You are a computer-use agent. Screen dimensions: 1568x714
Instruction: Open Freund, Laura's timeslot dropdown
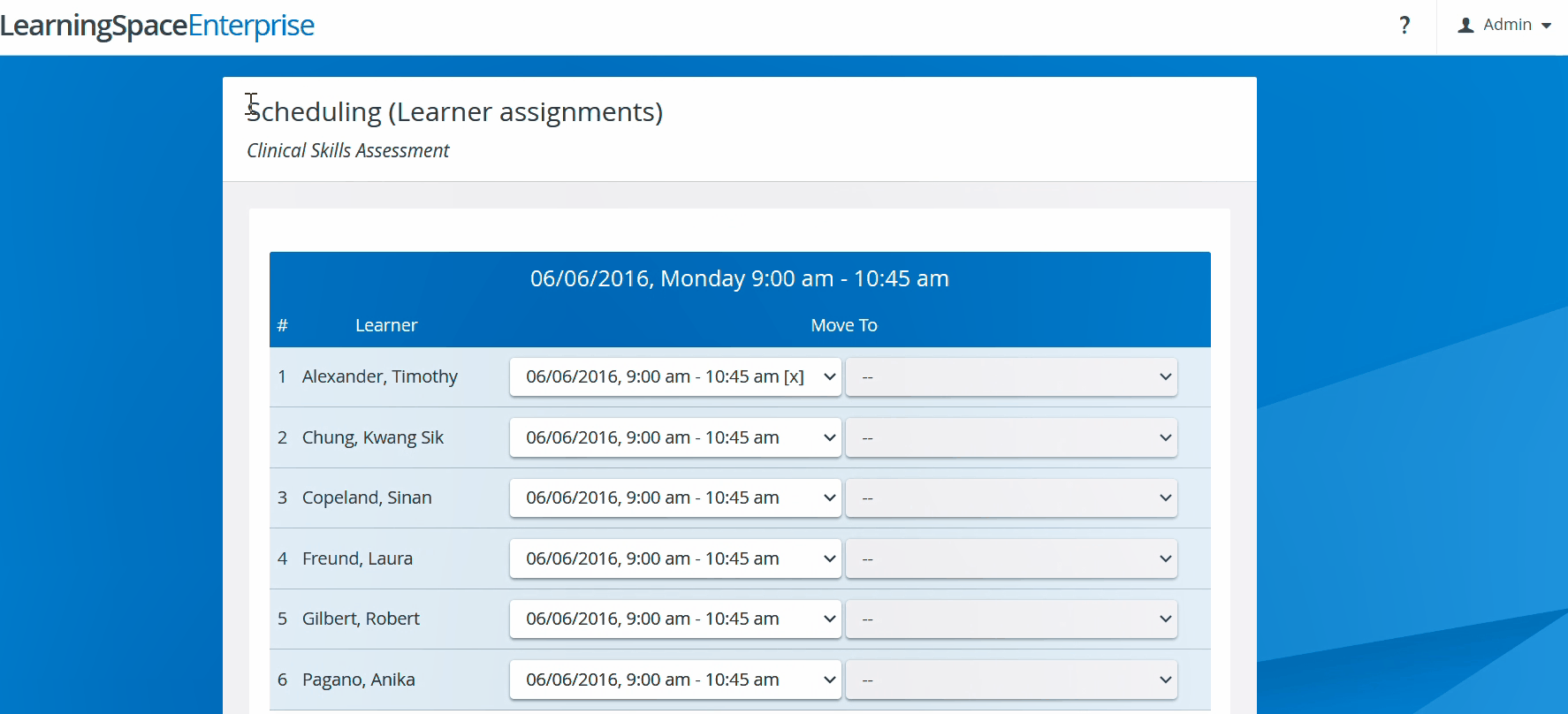click(675, 559)
